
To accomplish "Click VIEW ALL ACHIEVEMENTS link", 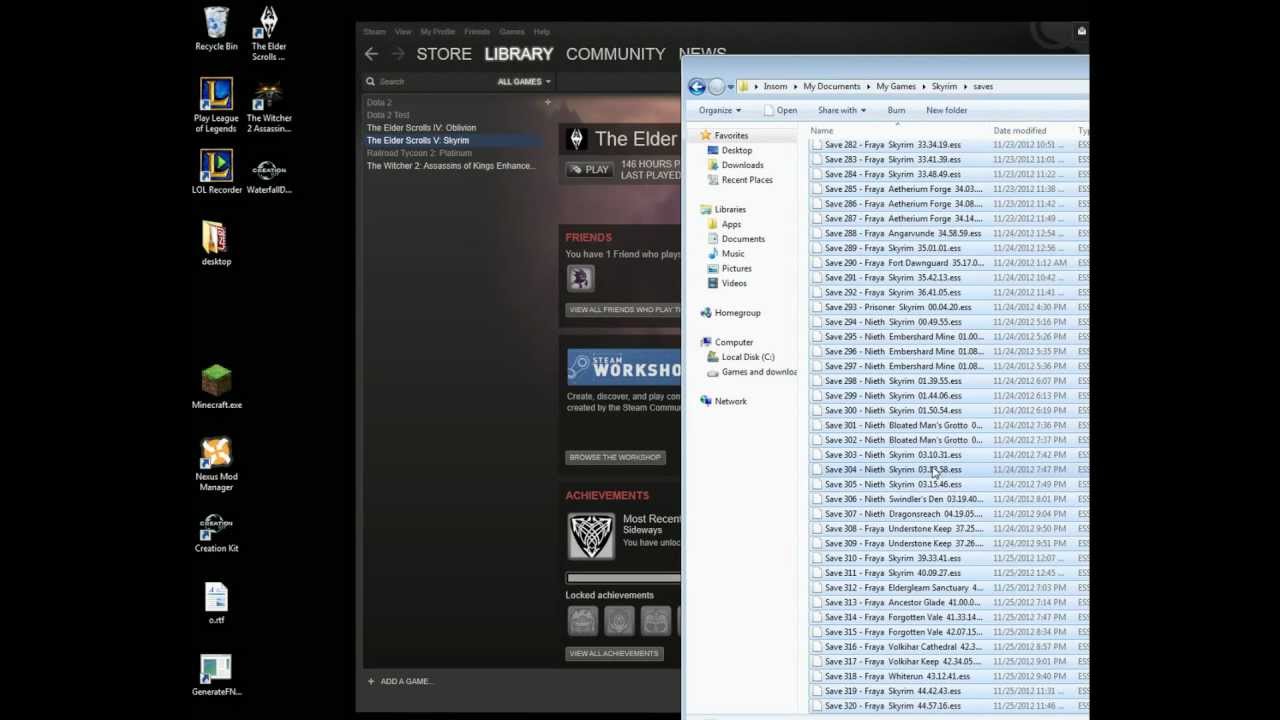I will 614,653.
